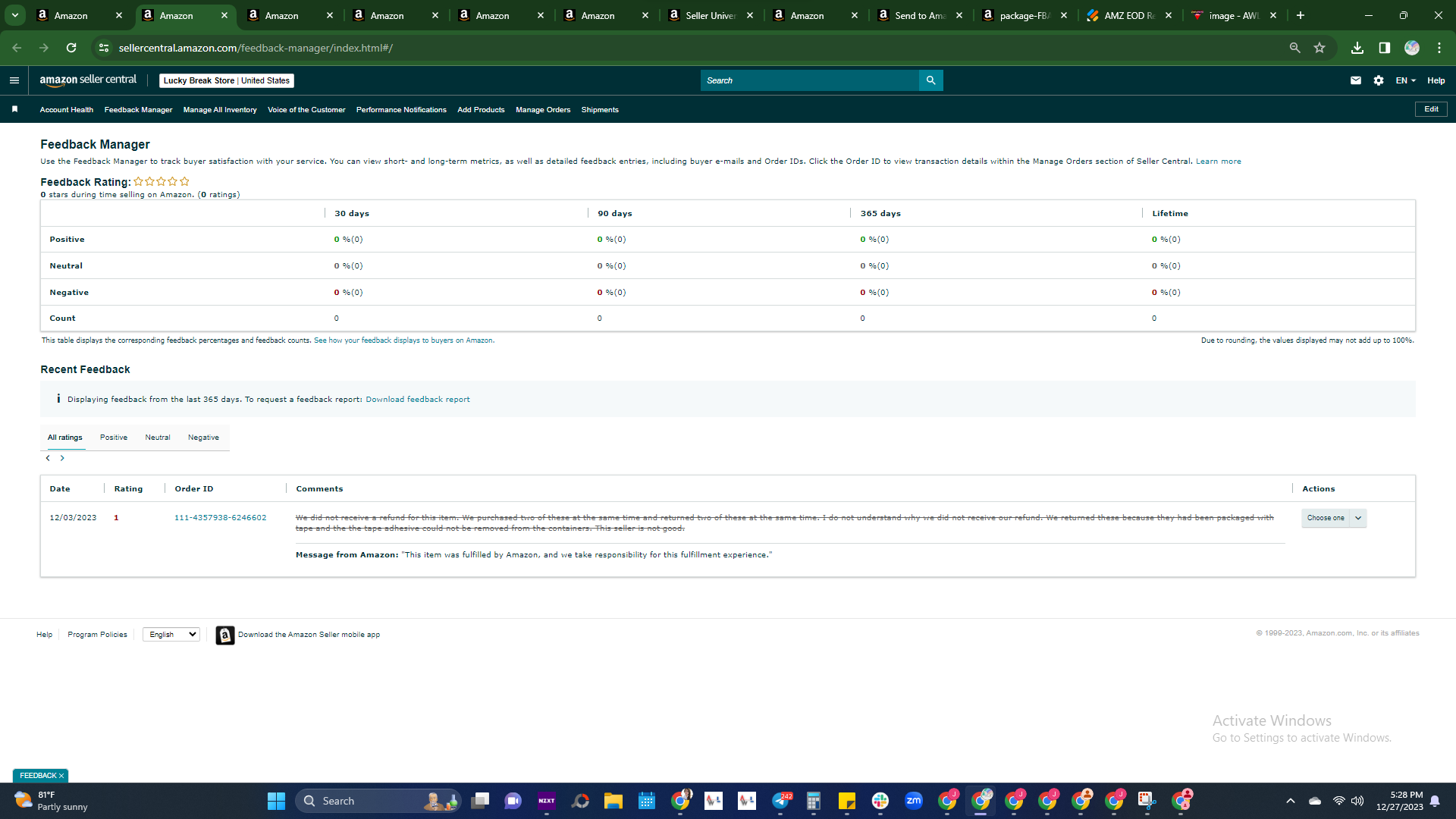Open Task View from the taskbar

[x=480, y=801]
